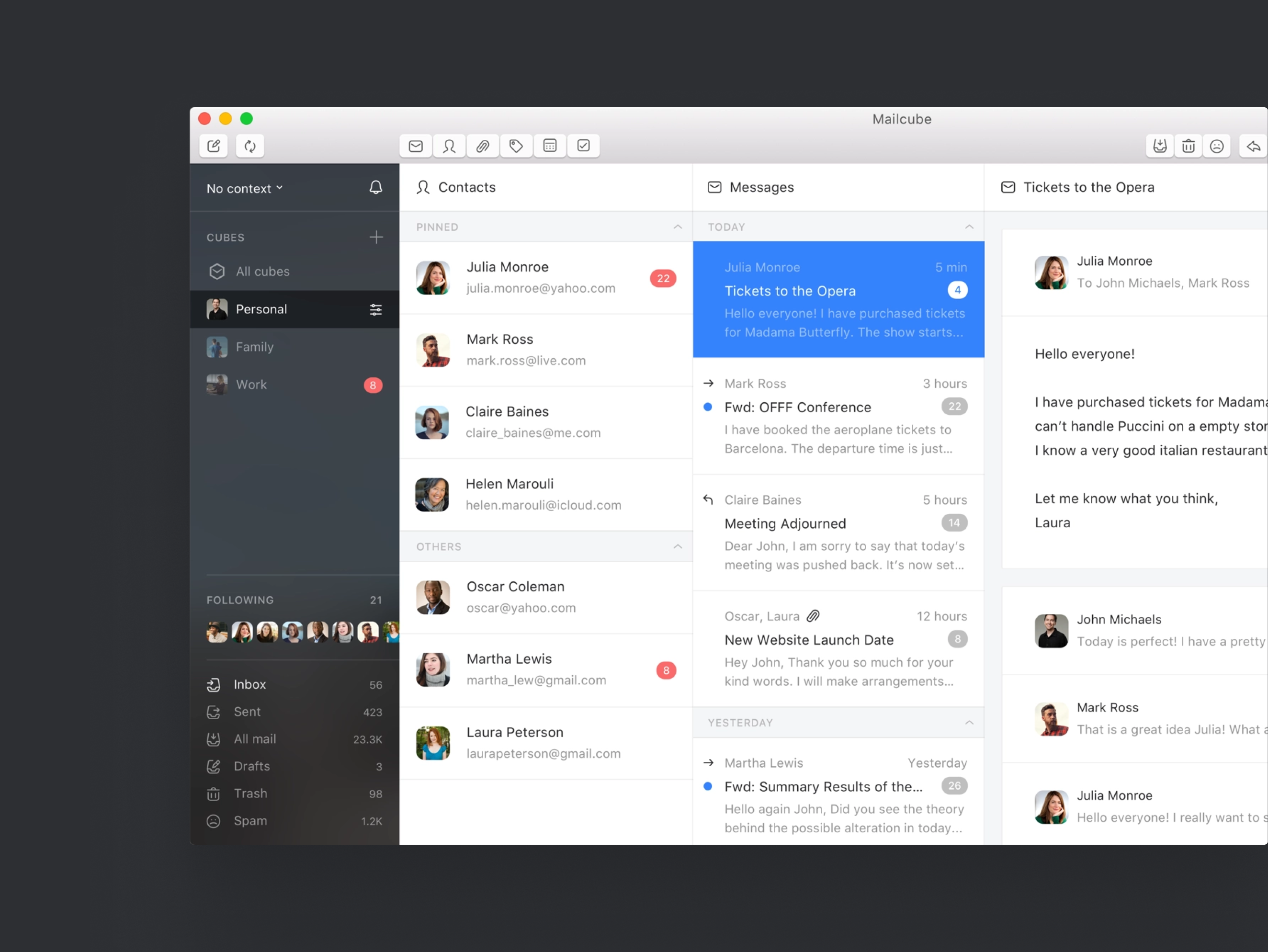The width and height of the screenshot is (1268, 952).
Task: Click the attachment paperclip on Oscar, Laura message
Action: point(813,616)
